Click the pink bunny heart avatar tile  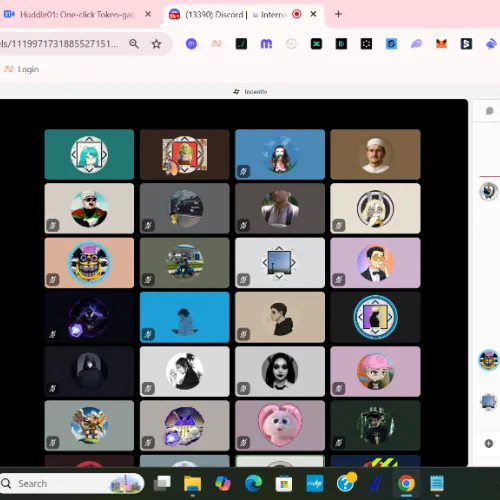tap(280, 425)
